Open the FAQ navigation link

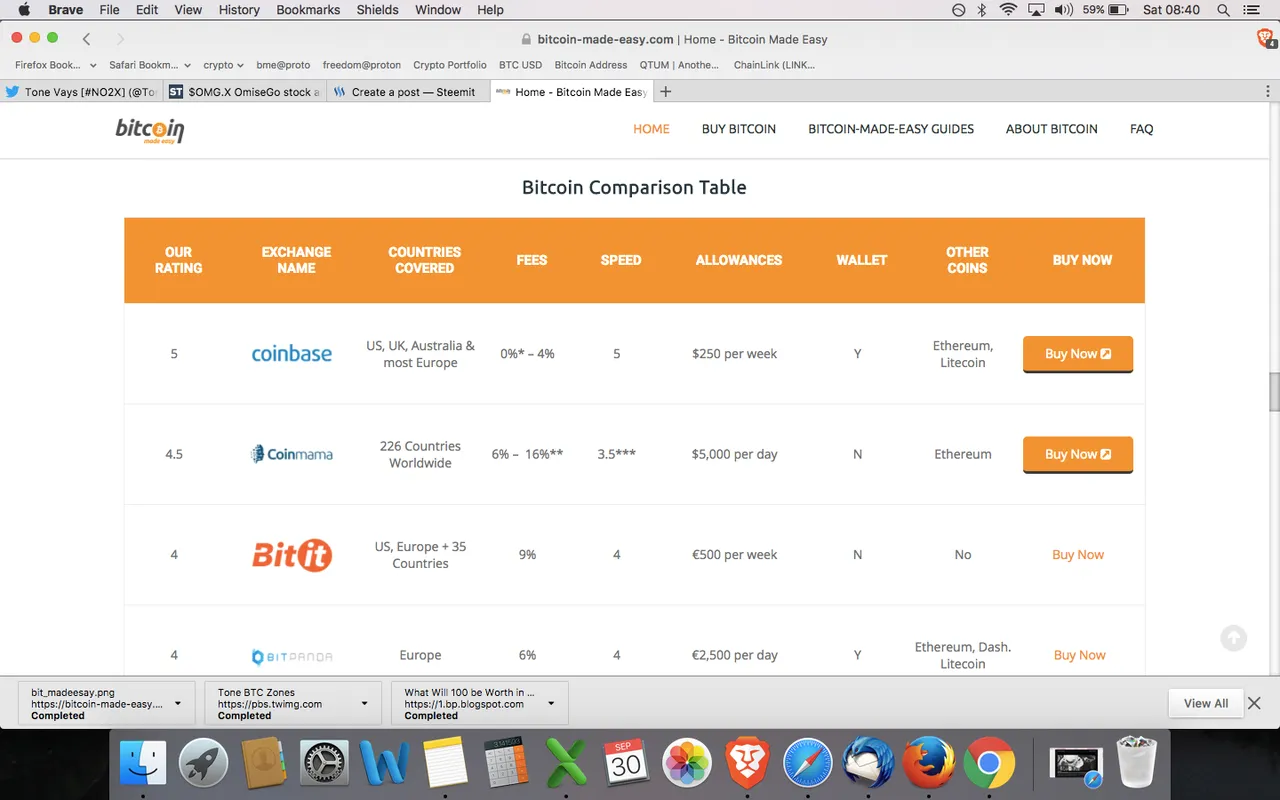pos(1142,129)
